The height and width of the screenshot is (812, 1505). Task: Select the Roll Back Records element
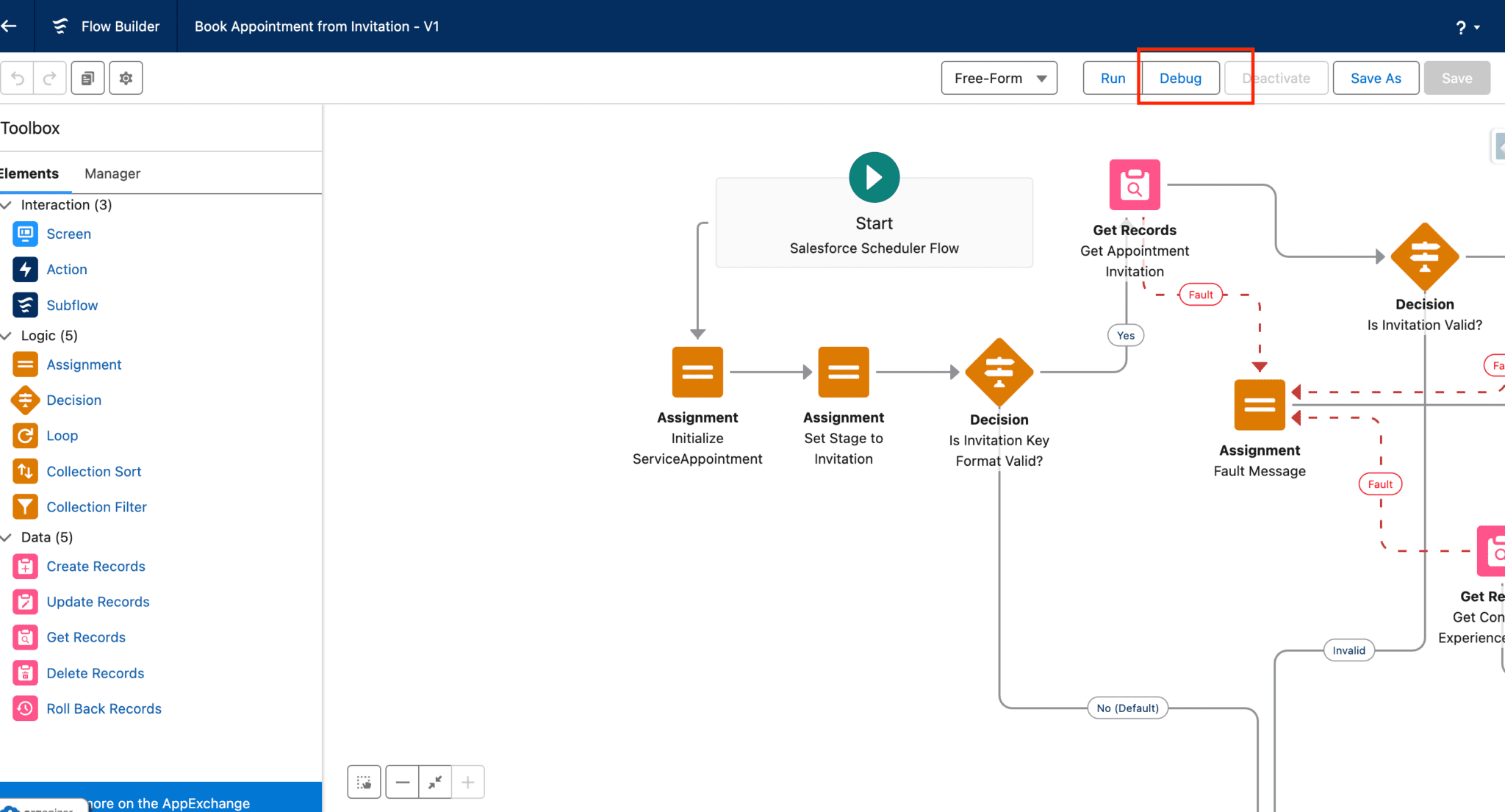pos(104,708)
